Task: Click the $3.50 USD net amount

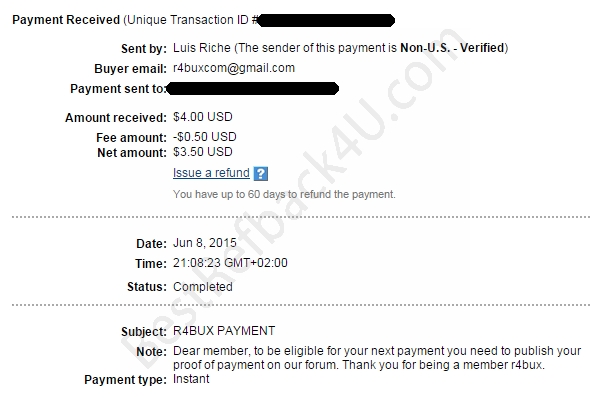Action: tap(203, 152)
